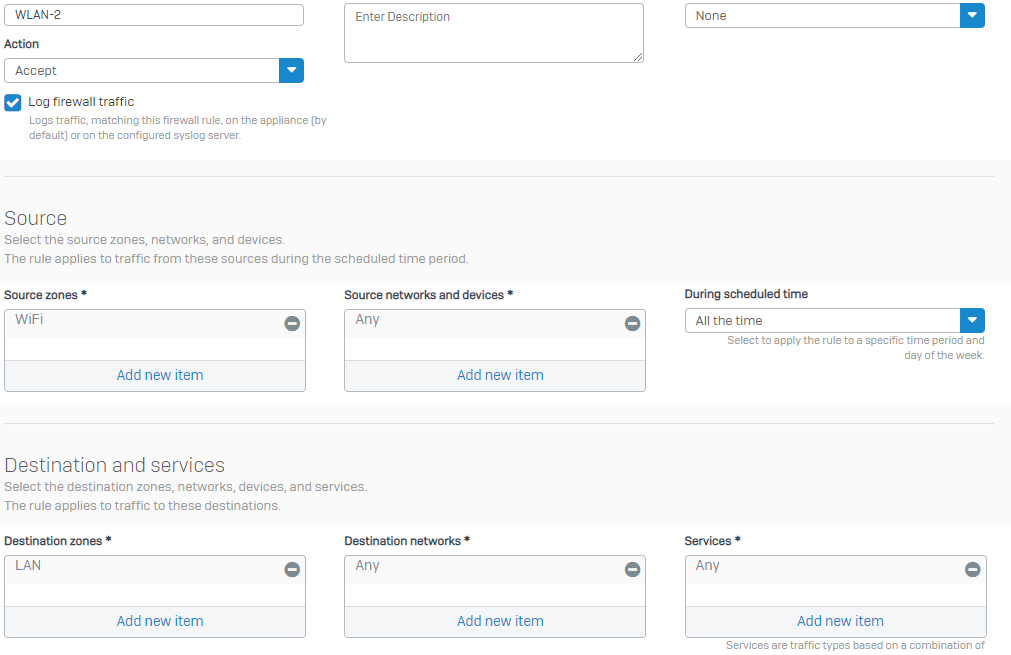Remove Any from Source networks and devices

(632, 323)
